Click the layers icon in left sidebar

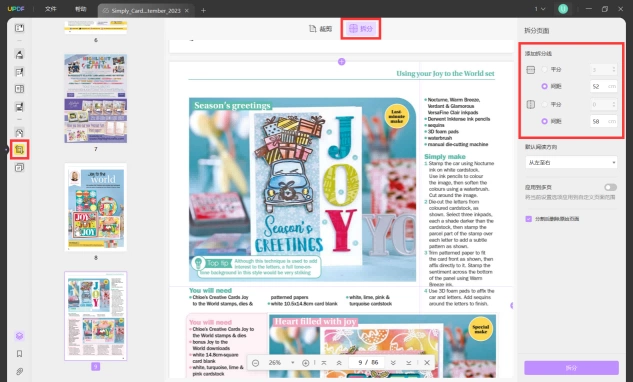point(19,336)
